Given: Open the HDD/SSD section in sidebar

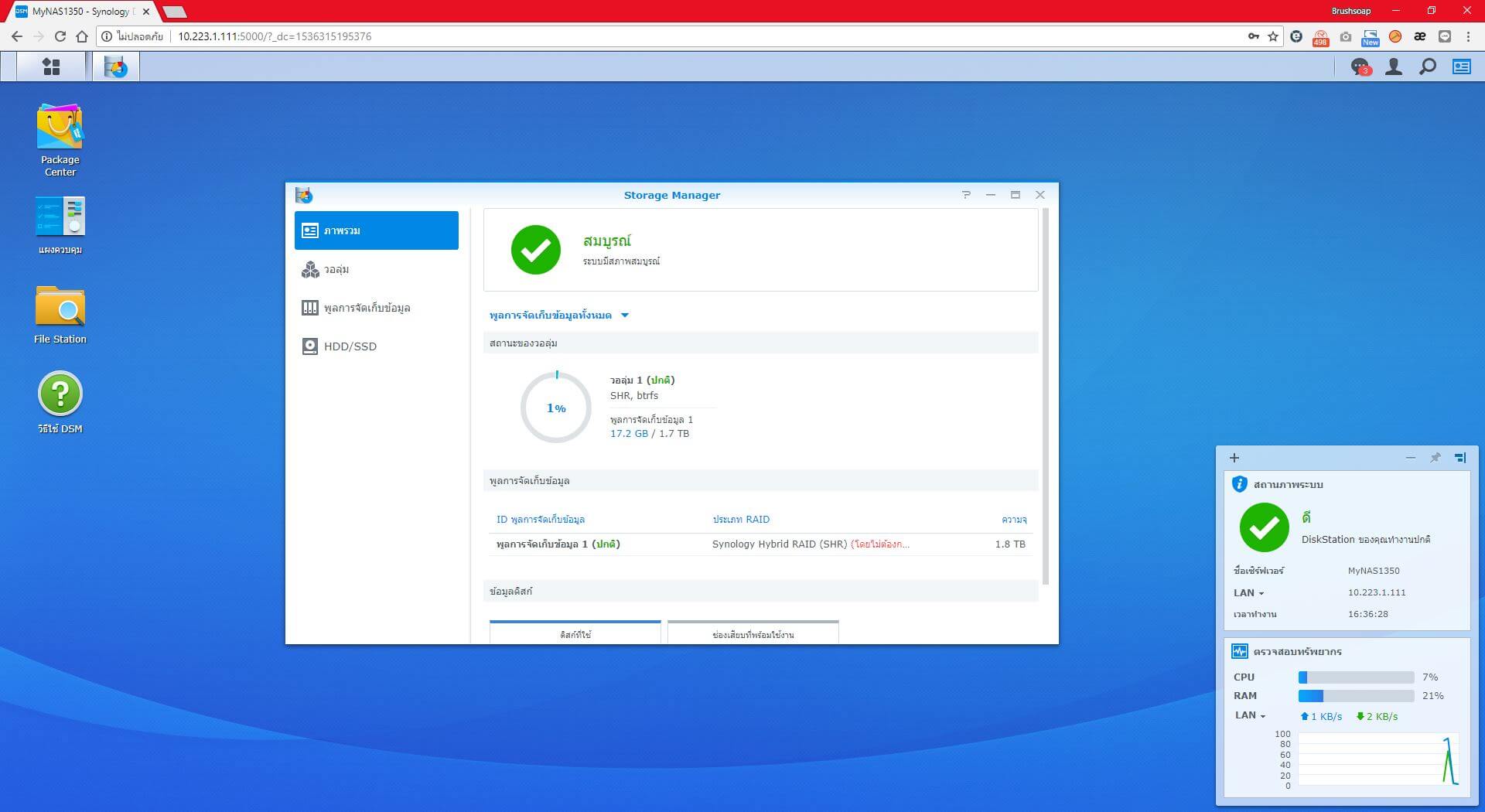Looking at the screenshot, I should point(377,346).
